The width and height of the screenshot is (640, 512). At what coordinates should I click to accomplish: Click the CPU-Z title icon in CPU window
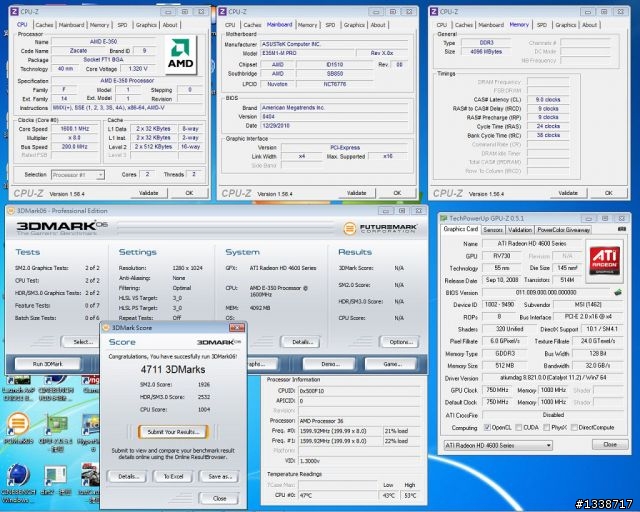click(x=14, y=11)
